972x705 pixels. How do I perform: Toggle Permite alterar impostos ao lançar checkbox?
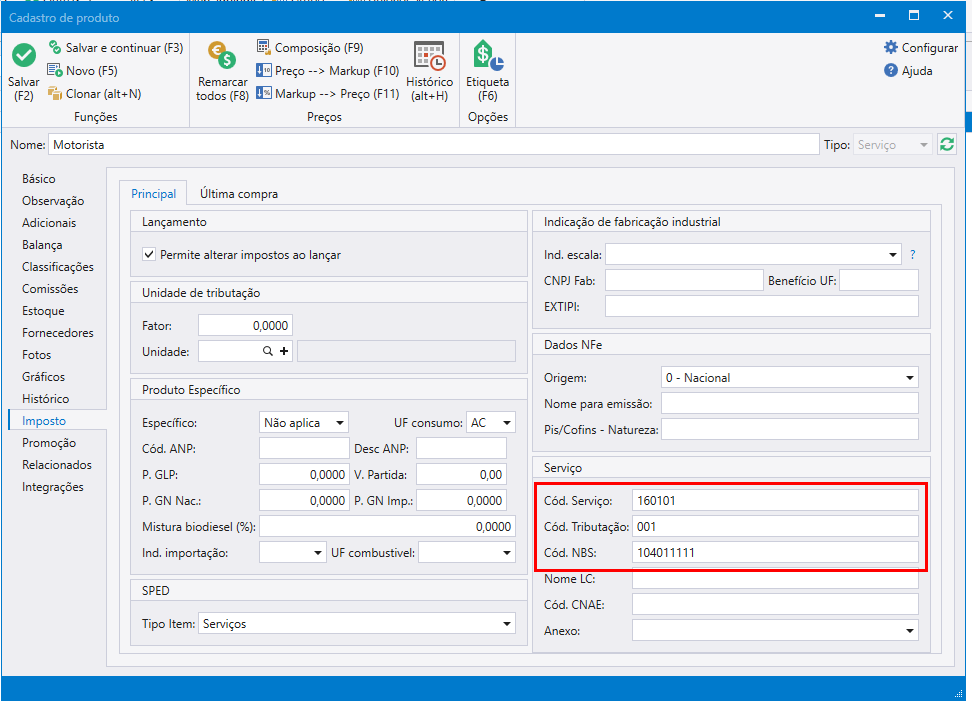(x=150, y=255)
